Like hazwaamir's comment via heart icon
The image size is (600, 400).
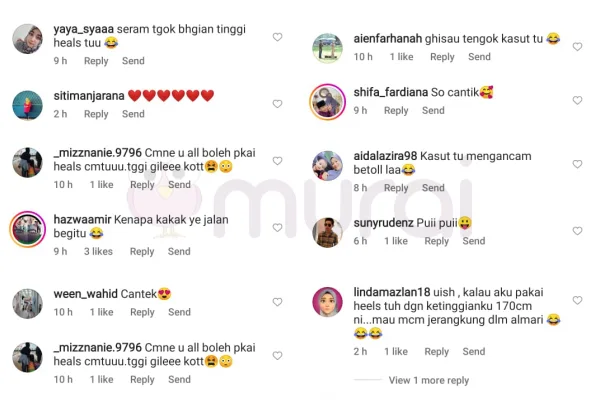277,228
